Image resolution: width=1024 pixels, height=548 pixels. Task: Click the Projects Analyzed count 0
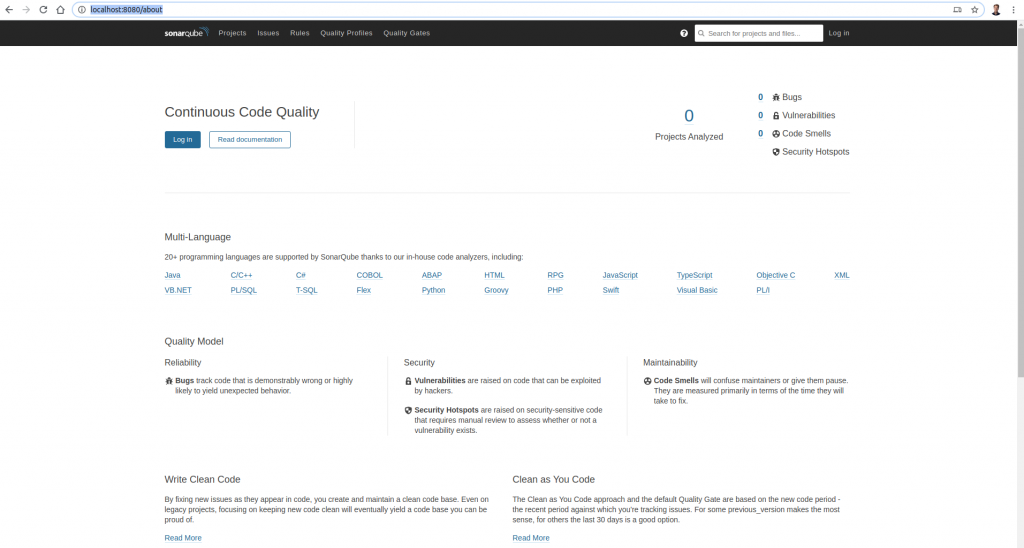pos(689,116)
